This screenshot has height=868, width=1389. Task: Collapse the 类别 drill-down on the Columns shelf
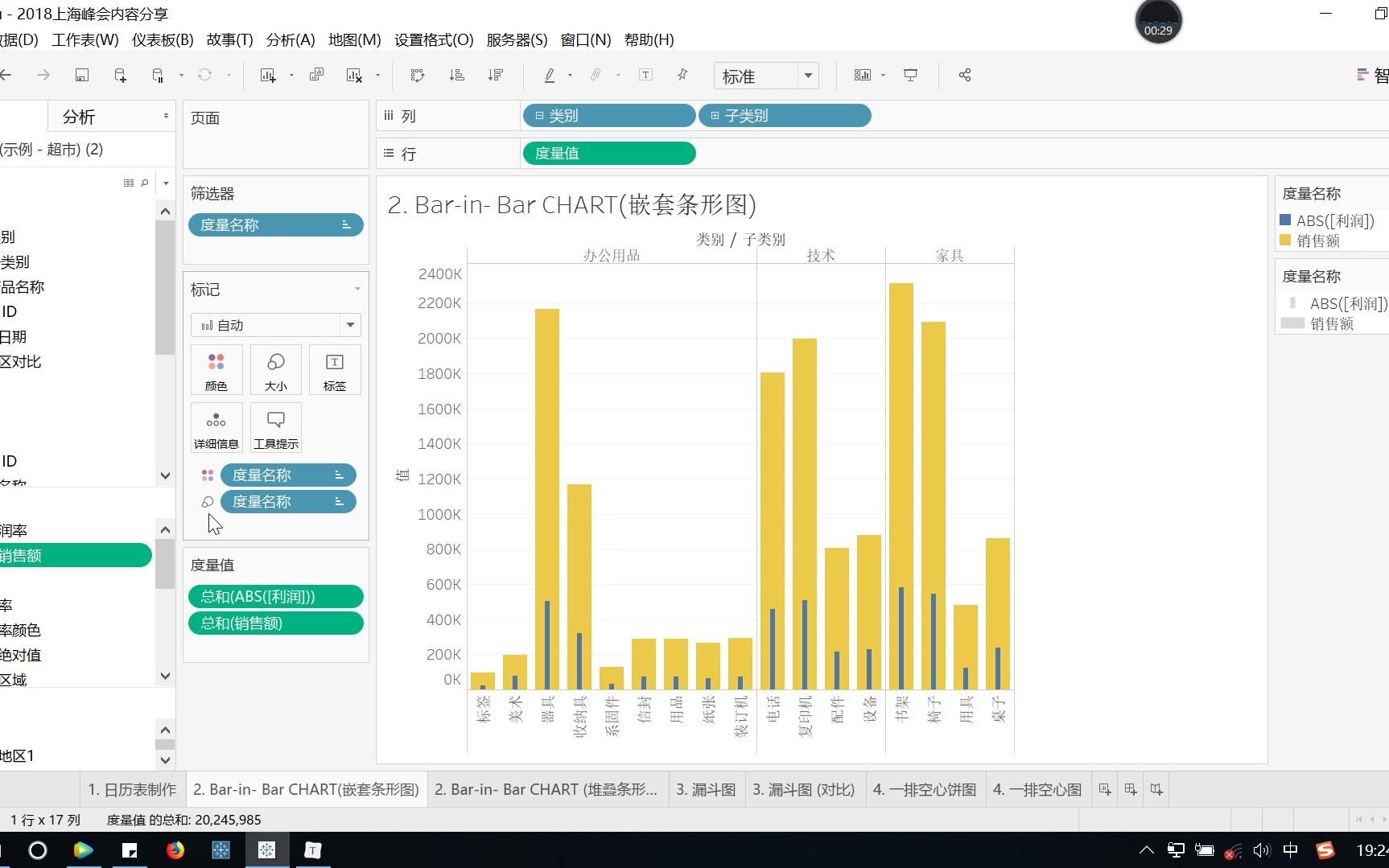coord(539,115)
